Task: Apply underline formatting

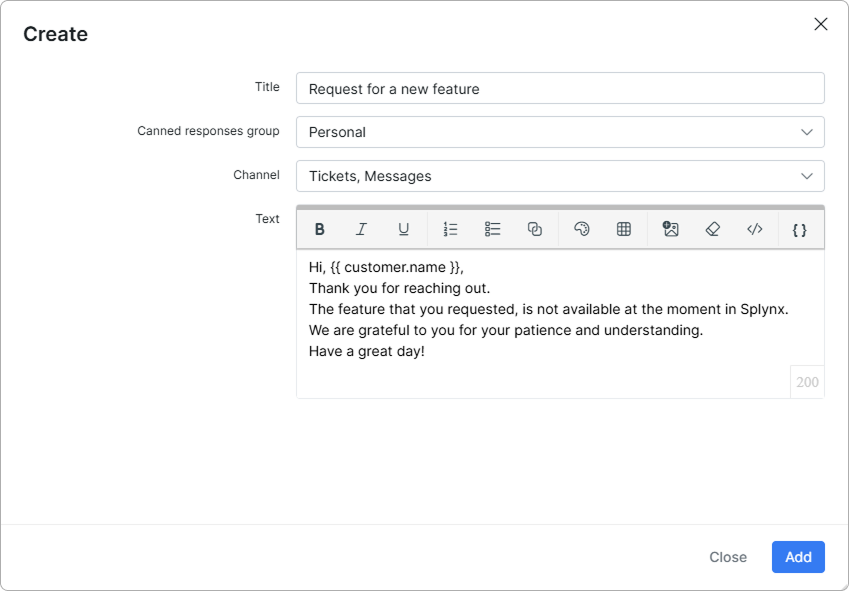Action: click(403, 229)
